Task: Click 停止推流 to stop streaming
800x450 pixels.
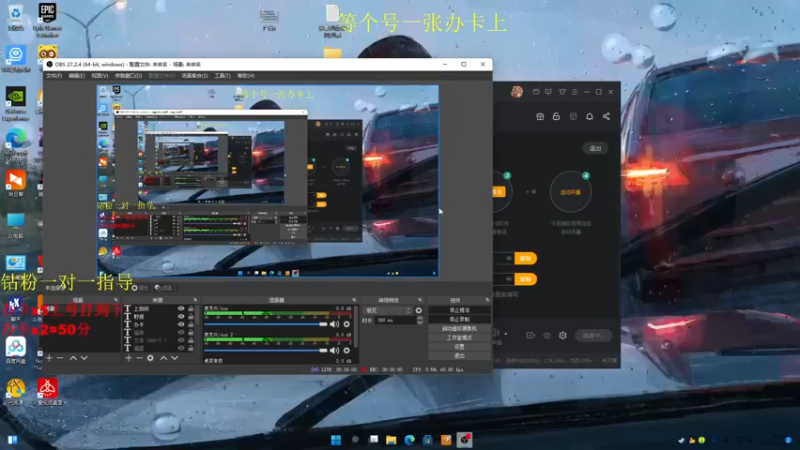Action: click(x=459, y=310)
